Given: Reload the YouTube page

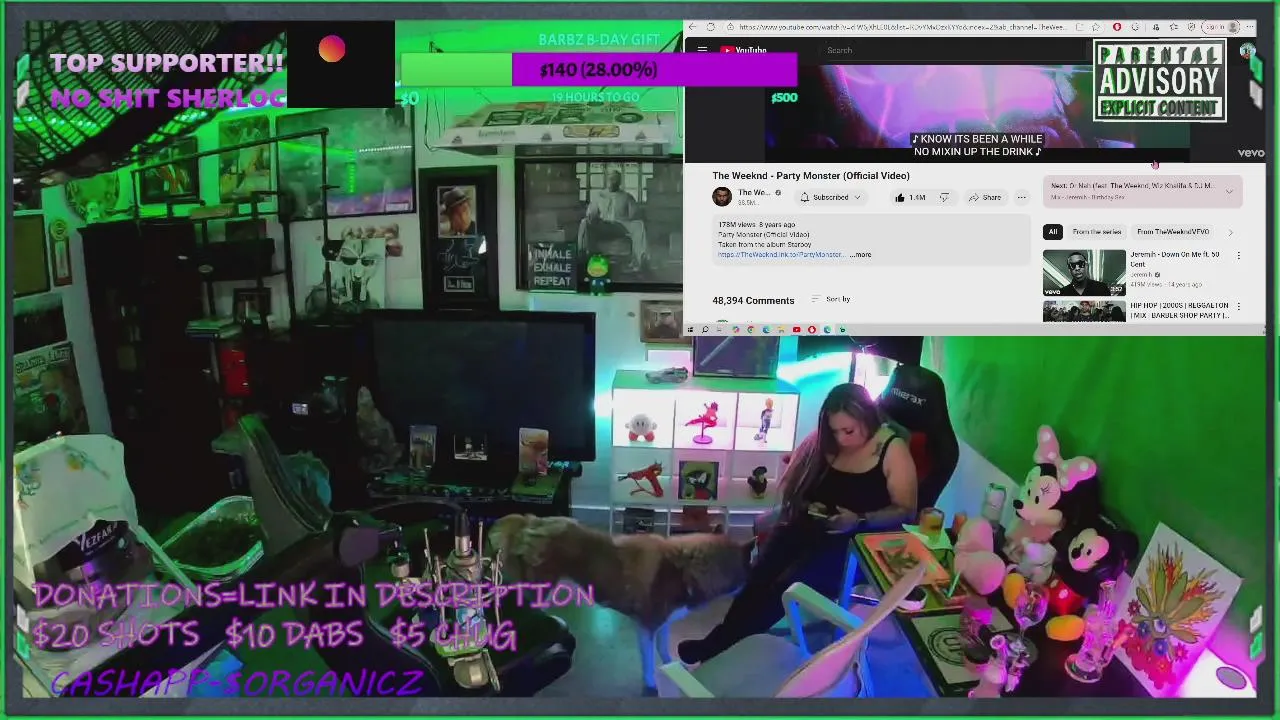Looking at the screenshot, I should (710, 27).
